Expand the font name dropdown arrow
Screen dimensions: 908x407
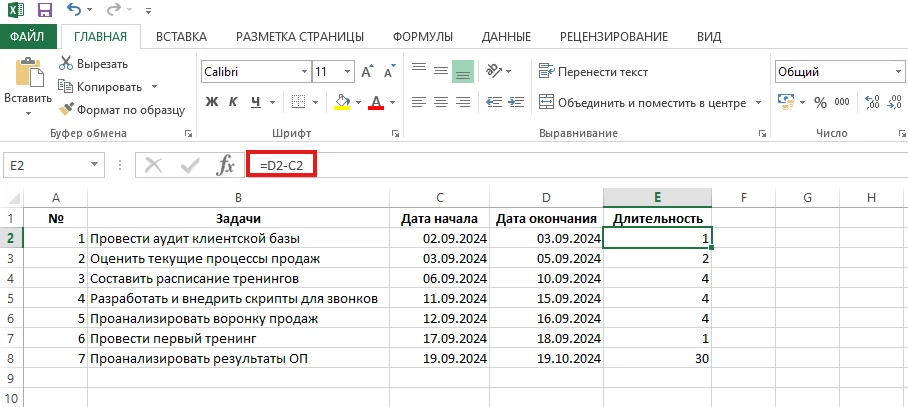tap(305, 72)
